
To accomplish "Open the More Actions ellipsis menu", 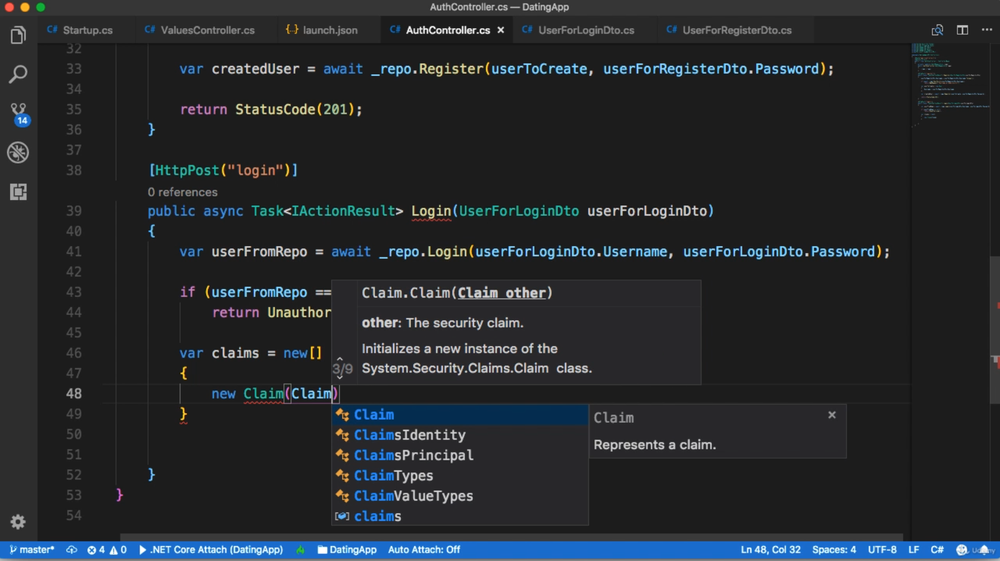I will (x=987, y=30).
